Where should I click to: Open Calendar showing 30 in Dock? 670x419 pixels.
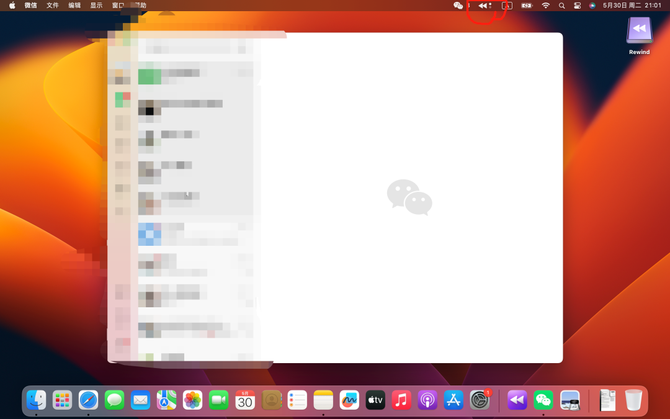click(x=245, y=400)
